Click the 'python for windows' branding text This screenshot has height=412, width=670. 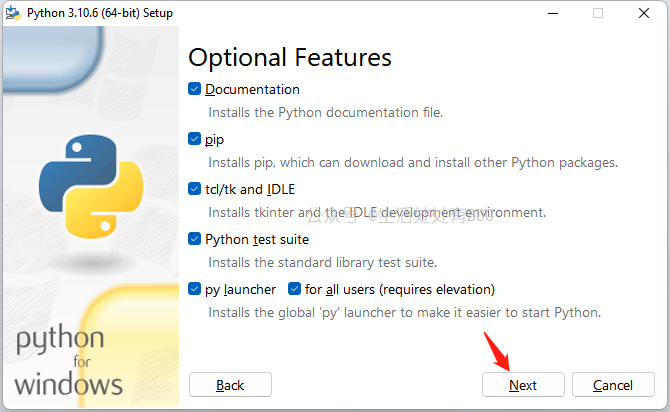[x=69, y=362]
